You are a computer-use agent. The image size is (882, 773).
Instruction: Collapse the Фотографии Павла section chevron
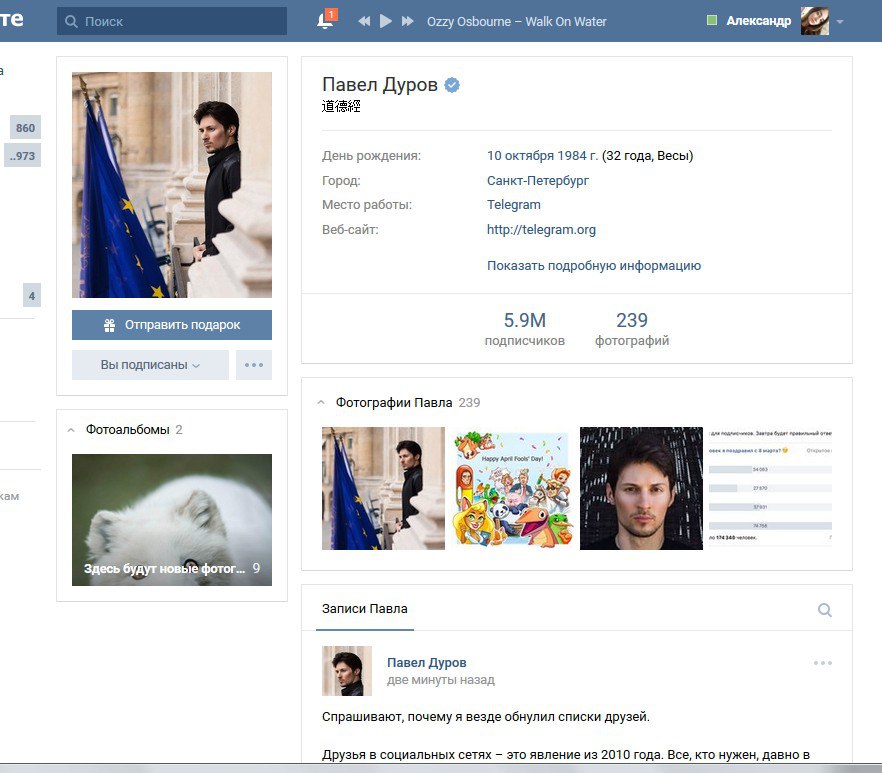point(321,403)
